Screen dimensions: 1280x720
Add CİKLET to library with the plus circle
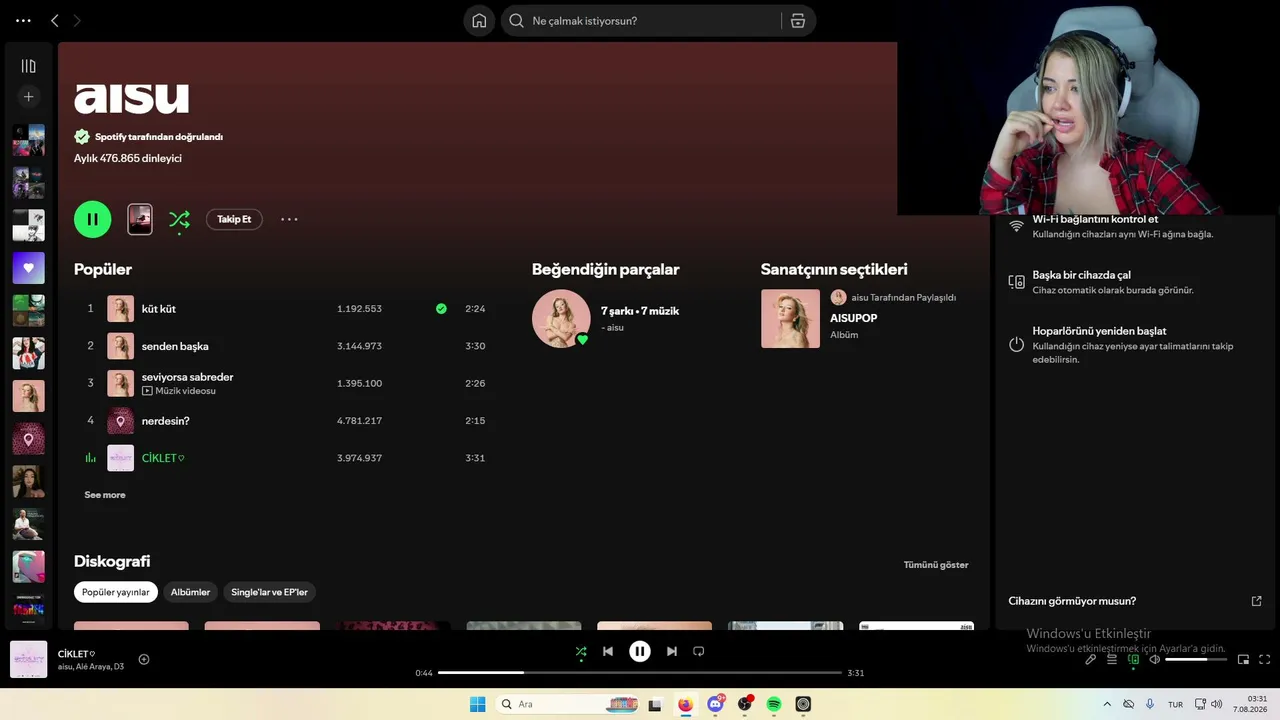point(144,659)
